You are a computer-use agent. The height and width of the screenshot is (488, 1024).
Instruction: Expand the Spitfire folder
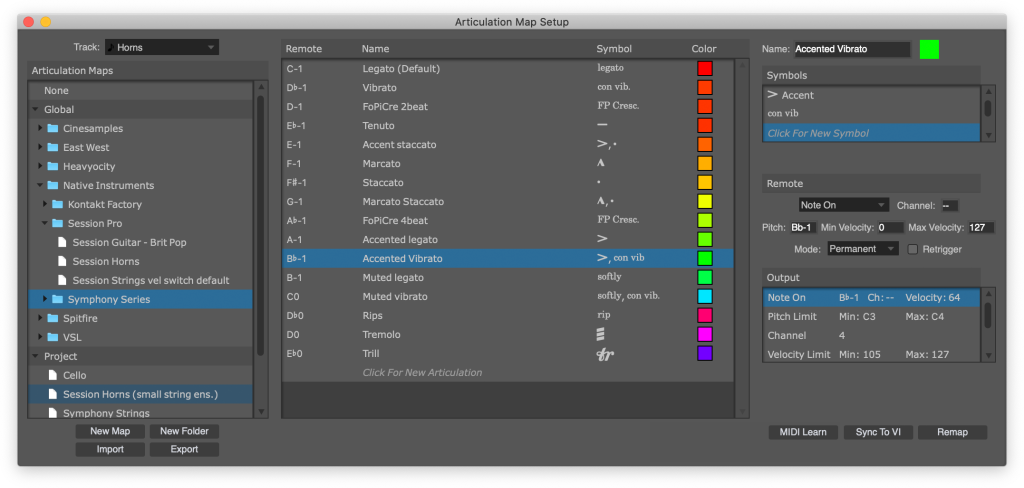[x=41, y=318]
